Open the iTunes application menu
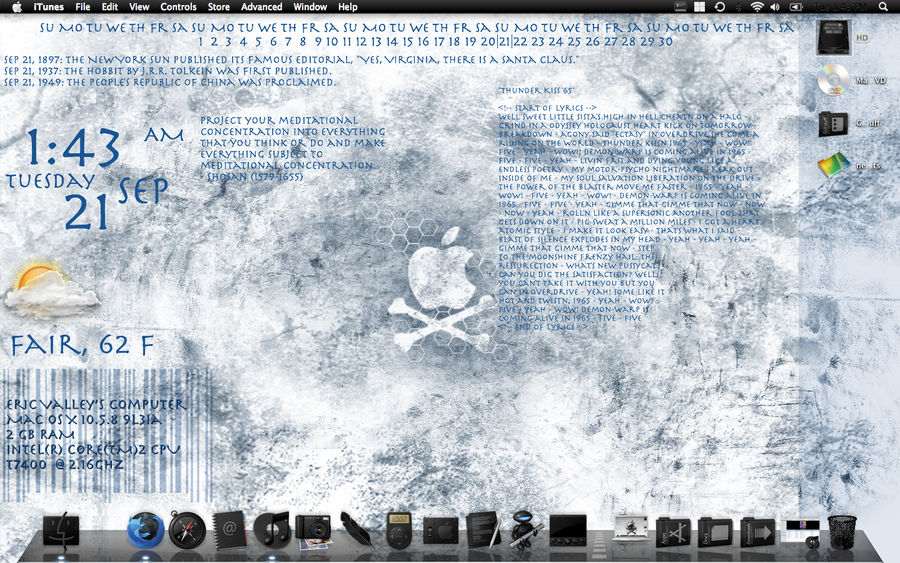Image resolution: width=900 pixels, height=563 pixels. (48, 7)
